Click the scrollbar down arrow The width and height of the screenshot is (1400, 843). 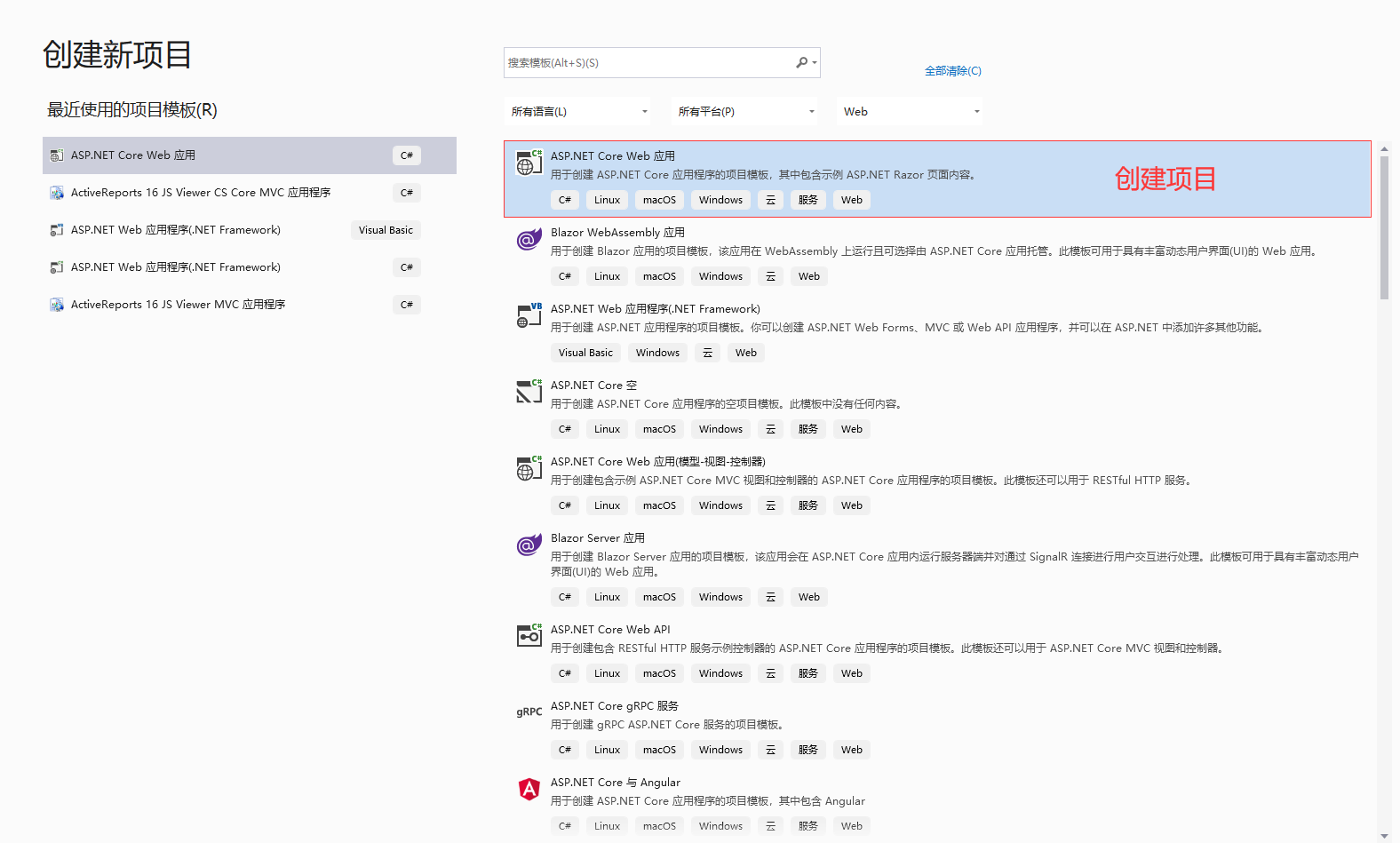pyautogui.click(x=1384, y=836)
